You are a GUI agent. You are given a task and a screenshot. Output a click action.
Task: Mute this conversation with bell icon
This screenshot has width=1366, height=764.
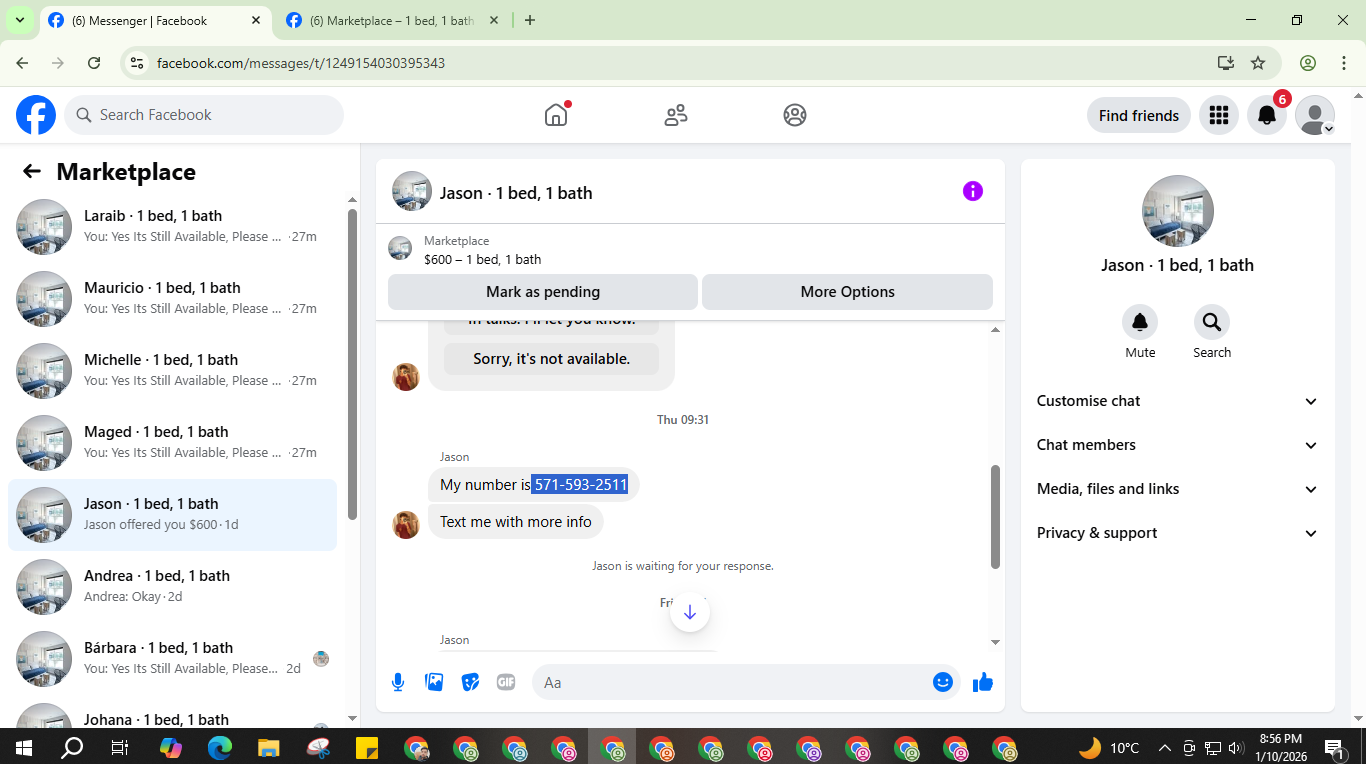pyautogui.click(x=1140, y=322)
